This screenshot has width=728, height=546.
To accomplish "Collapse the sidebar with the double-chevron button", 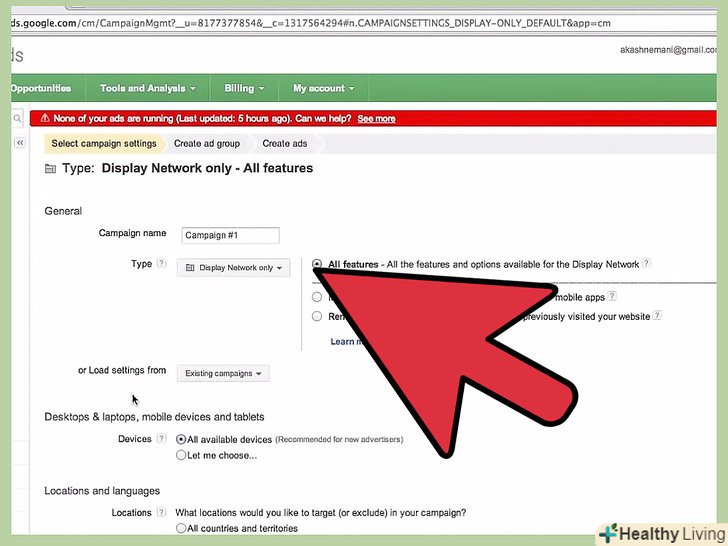I will pyautogui.click(x=20, y=143).
